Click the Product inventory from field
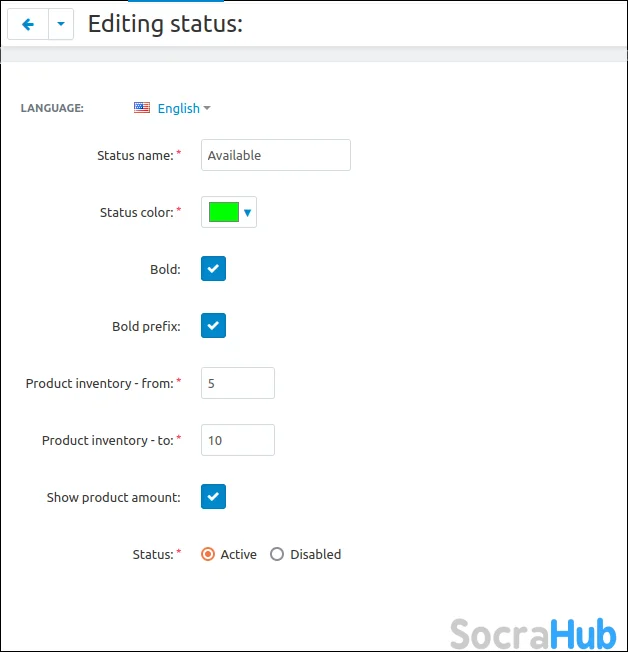This screenshot has height=652, width=628. click(x=238, y=383)
